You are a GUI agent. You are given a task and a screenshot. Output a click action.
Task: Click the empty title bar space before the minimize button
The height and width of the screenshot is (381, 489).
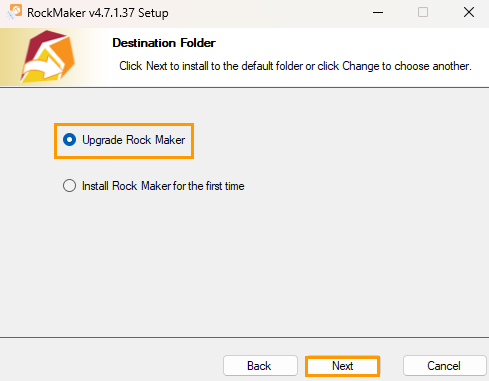pyautogui.click(x=267, y=13)
